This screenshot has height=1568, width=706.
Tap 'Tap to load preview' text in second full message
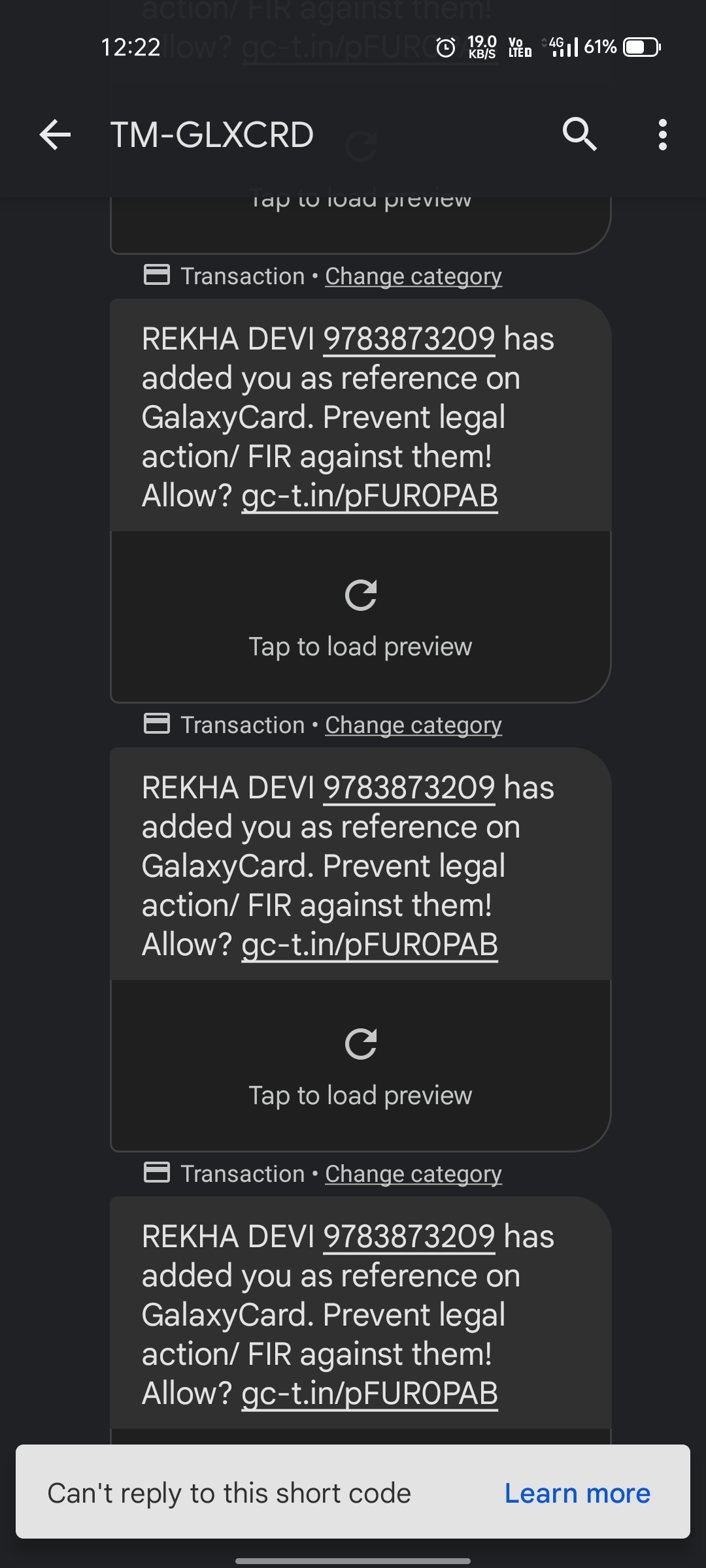(360, 1096)
